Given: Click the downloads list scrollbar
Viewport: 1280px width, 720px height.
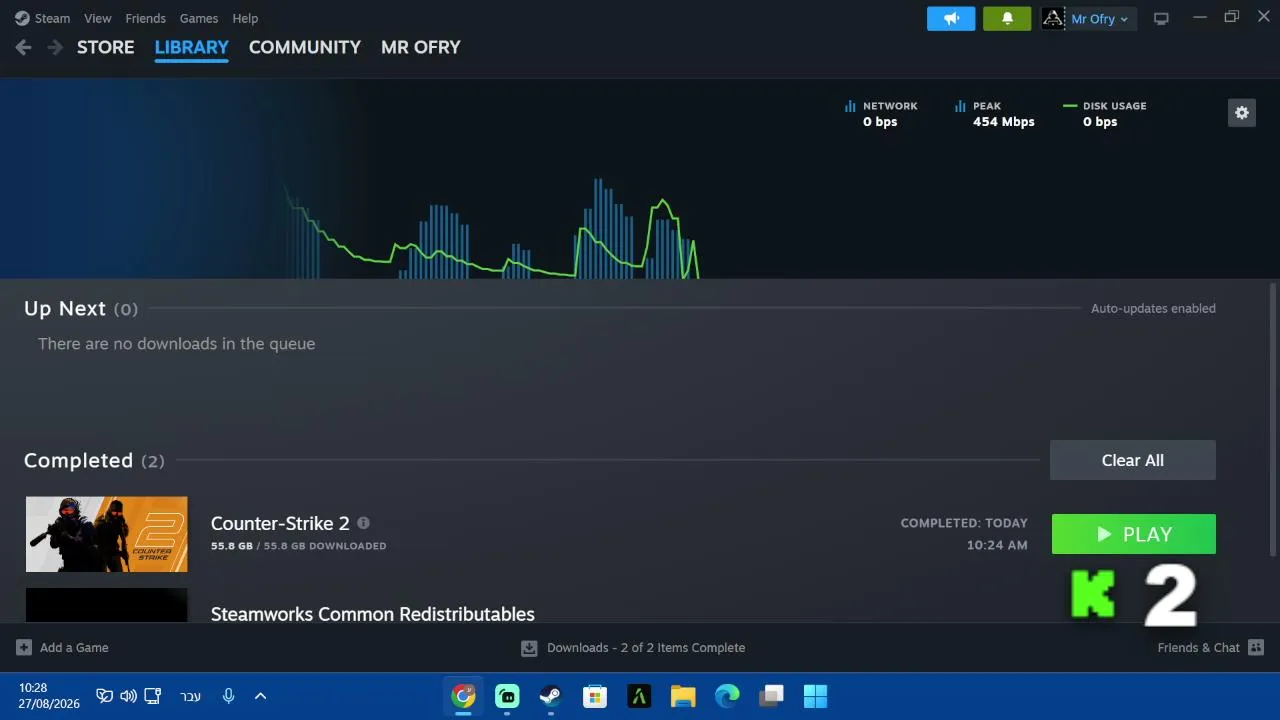Looking at the screenshot, I should pyautogui.click(x=1272, y=420).
